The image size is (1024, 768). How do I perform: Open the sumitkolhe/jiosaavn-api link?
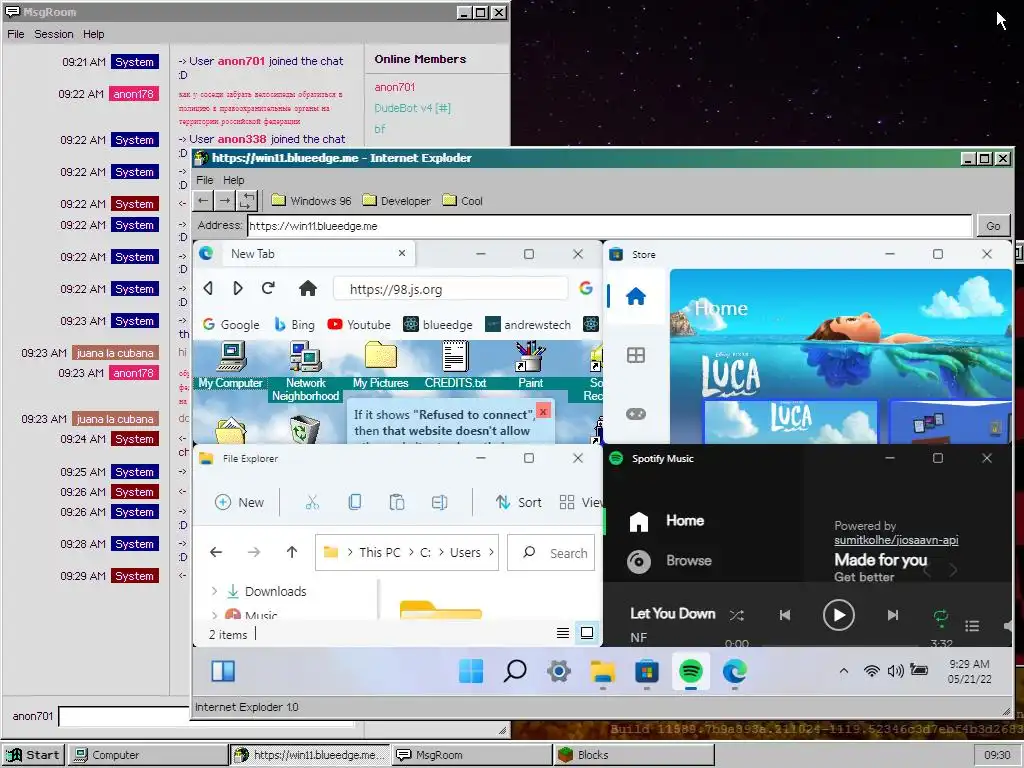(896, 540)
